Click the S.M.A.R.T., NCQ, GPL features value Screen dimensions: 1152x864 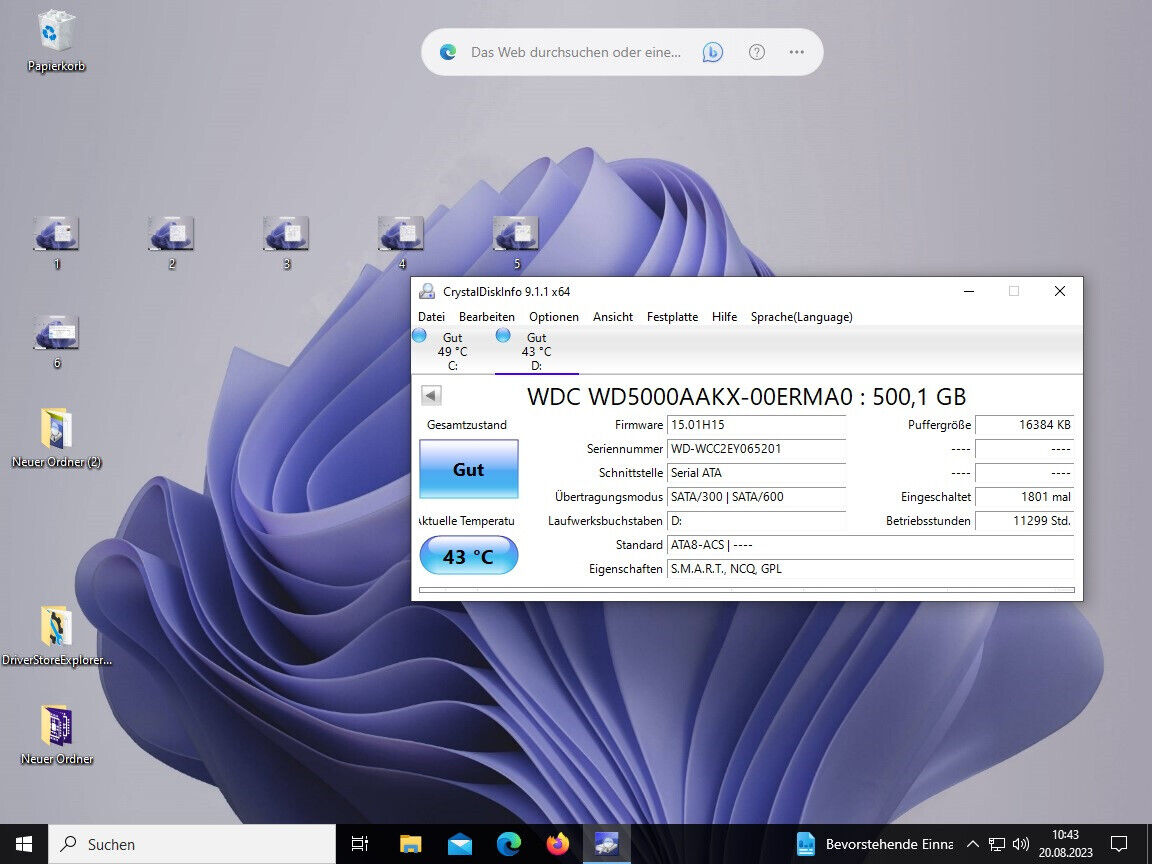[x=870, y=569]
